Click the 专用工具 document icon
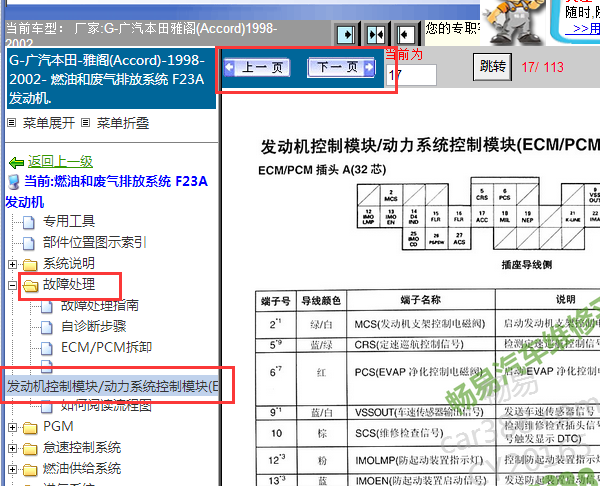 coord(29,222)
